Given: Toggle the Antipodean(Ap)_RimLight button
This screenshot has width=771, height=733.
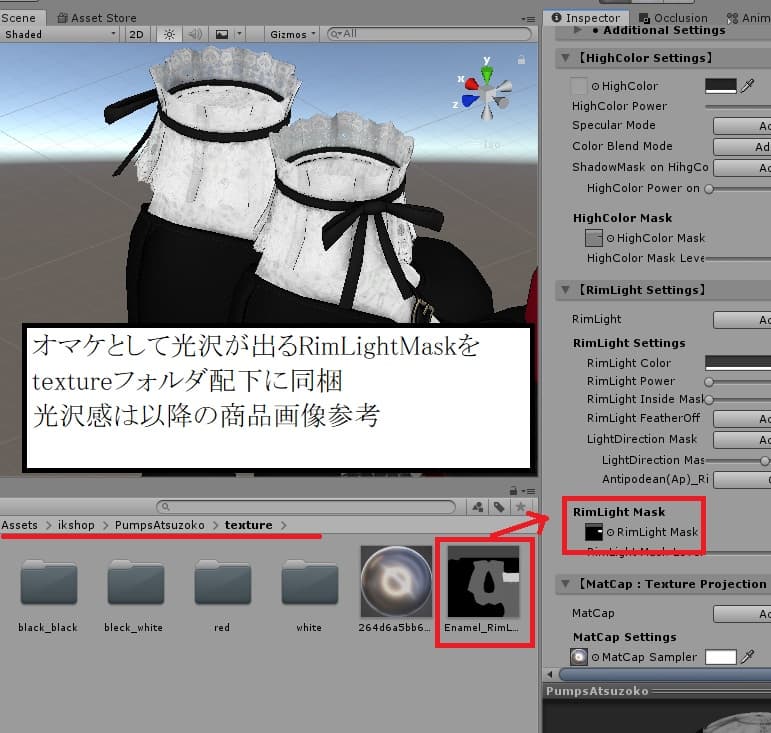Looking at the screenshot, I should click(x=742, y=479).
